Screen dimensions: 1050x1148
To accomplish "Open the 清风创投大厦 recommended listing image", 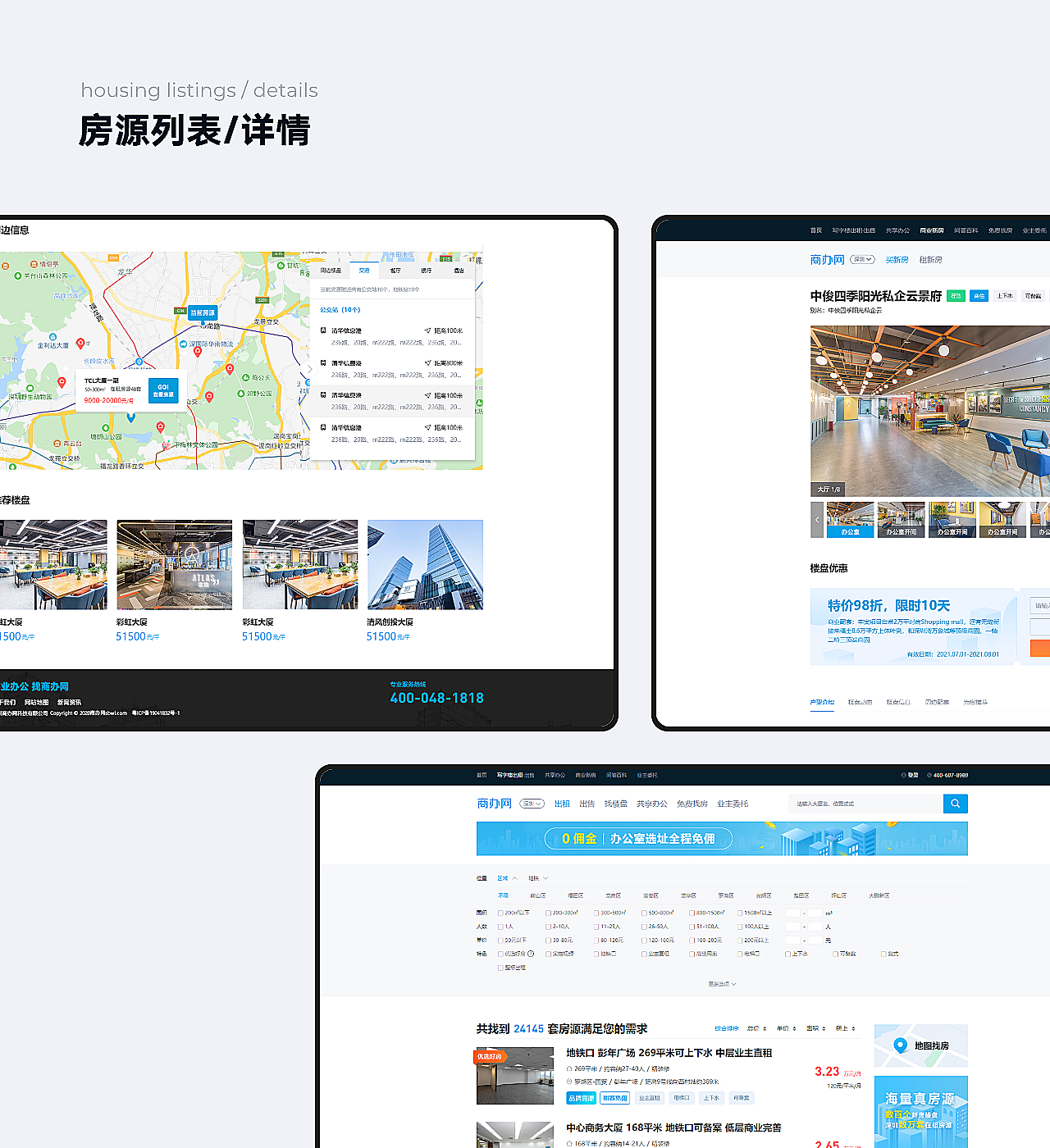I will tap(425, 565).
